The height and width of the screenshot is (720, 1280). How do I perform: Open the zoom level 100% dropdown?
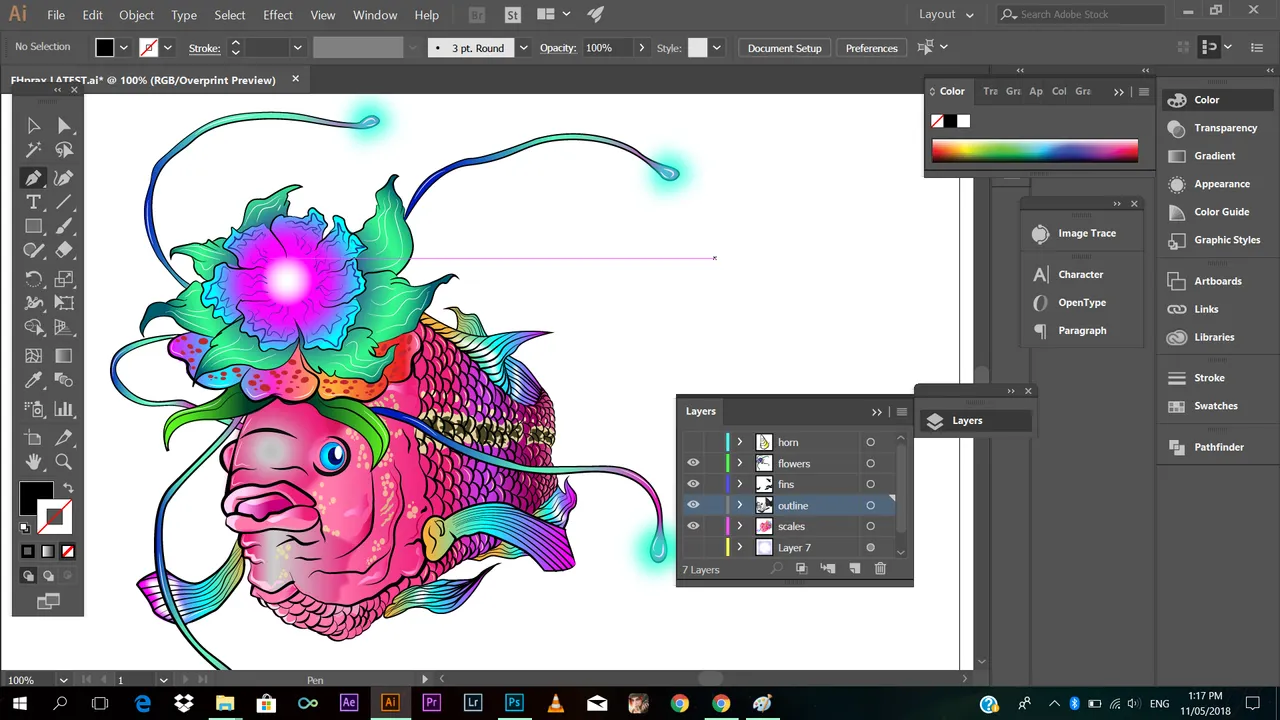[63, 680]
